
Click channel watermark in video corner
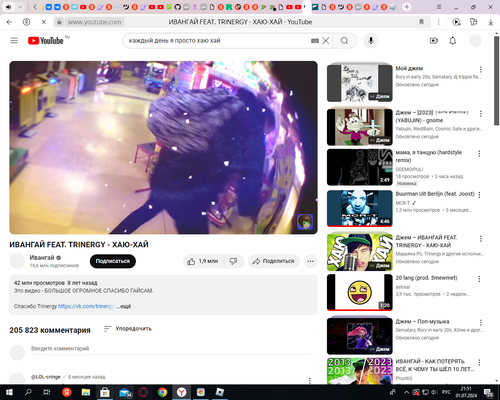305,222
